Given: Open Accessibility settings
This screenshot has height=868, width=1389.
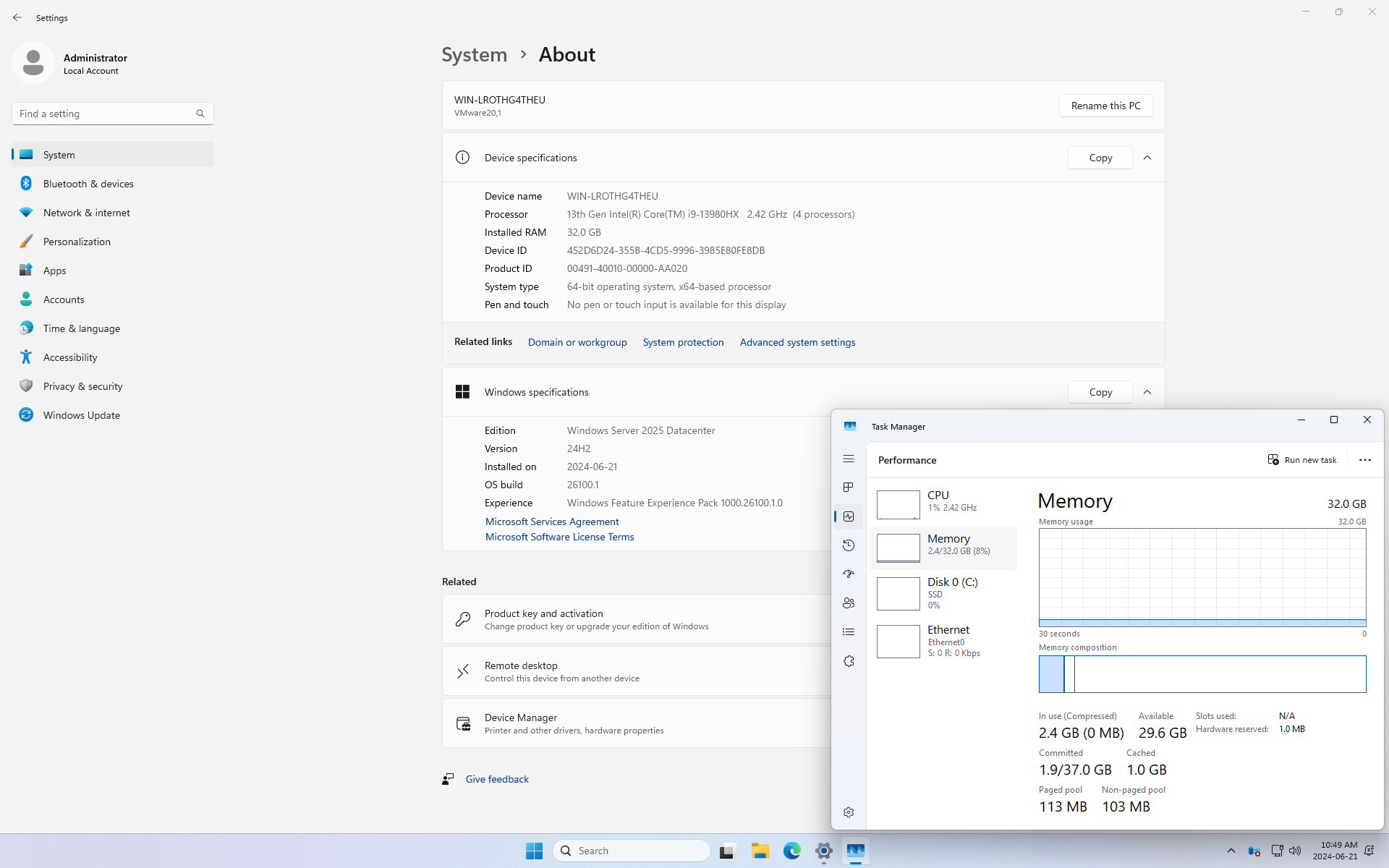Looking at the screenshot, I should (113, 357).
